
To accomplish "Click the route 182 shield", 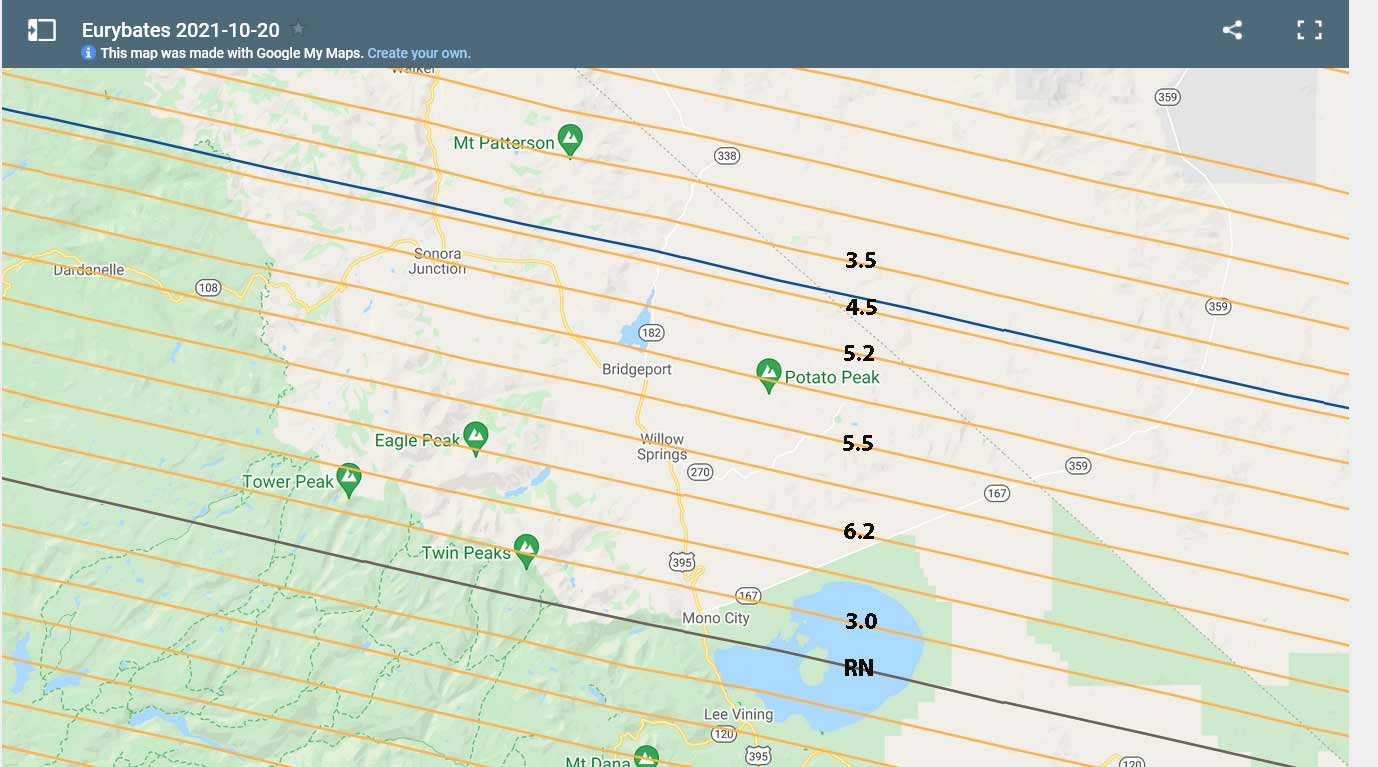I will (x=652, y=332).
